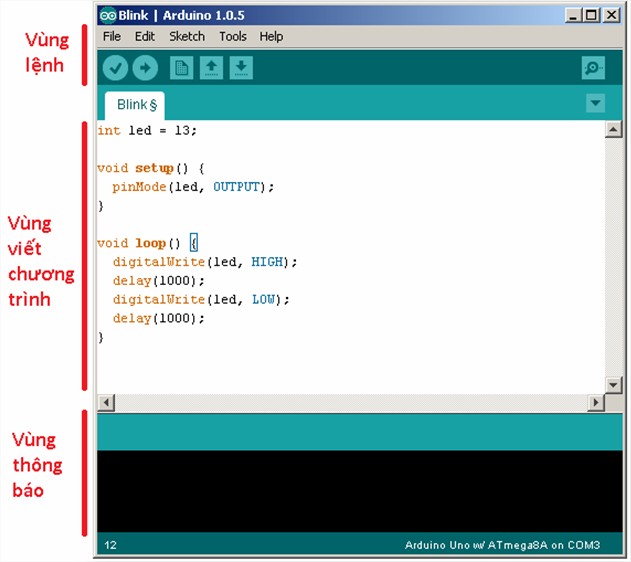631x562 pixels.
Task: Click the Verify checkmark button
Action: 115,68
